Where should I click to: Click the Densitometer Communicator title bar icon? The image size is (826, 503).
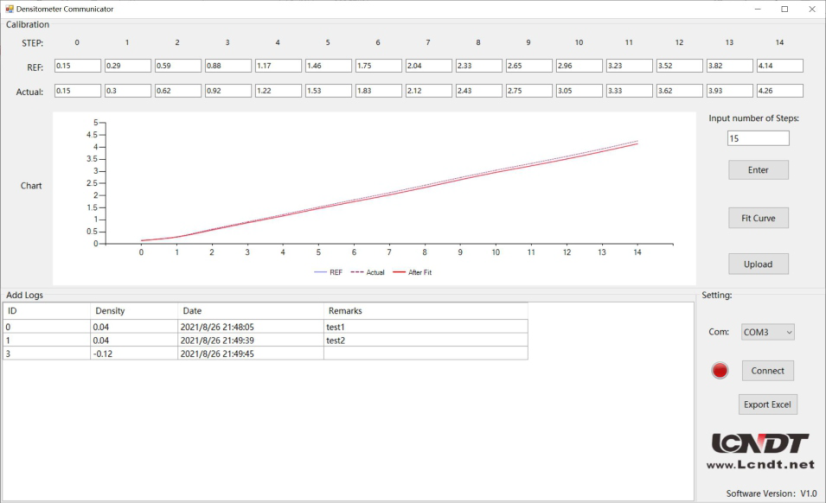pyautogui.click(x=9, y=9)
